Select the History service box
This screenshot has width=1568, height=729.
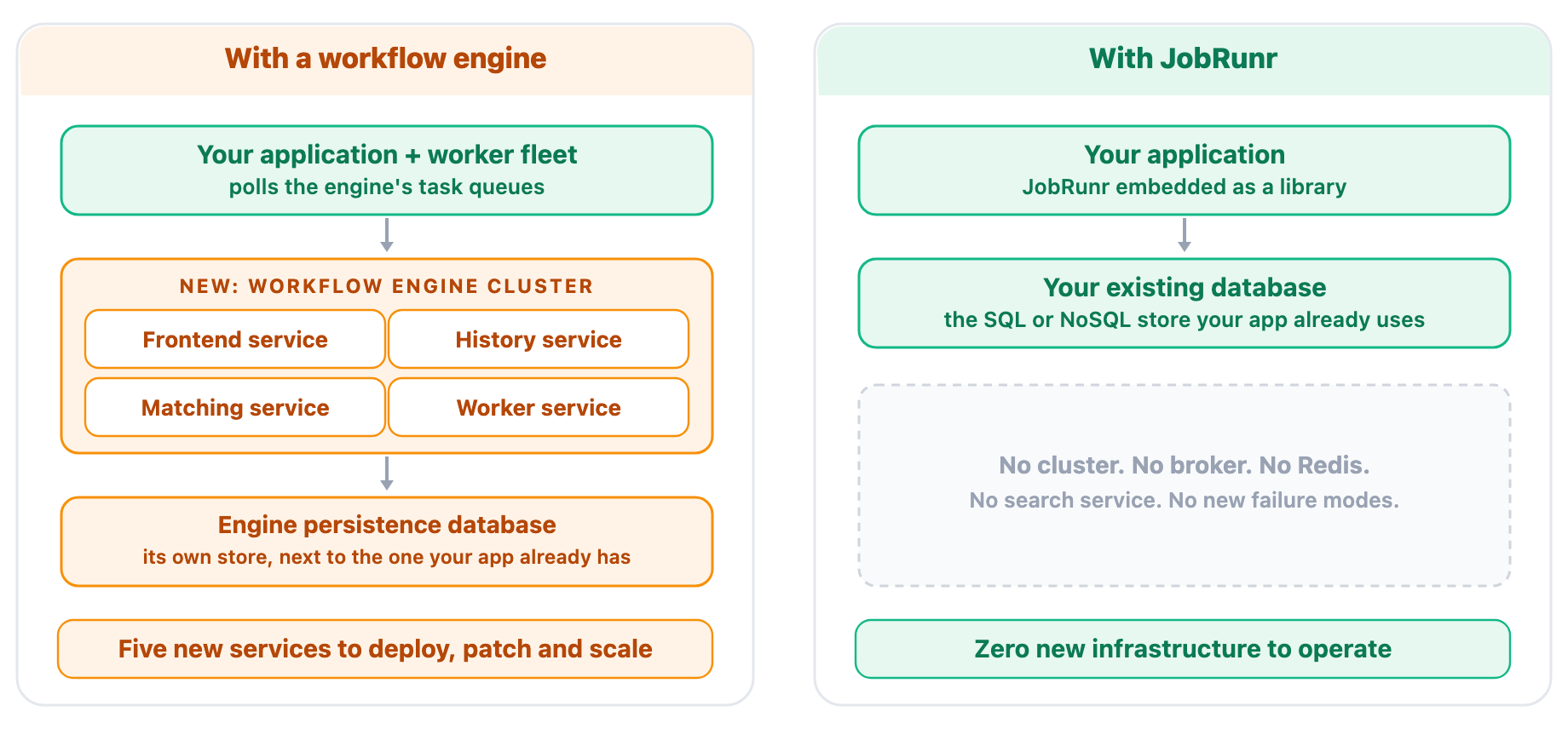click(539, 339)
